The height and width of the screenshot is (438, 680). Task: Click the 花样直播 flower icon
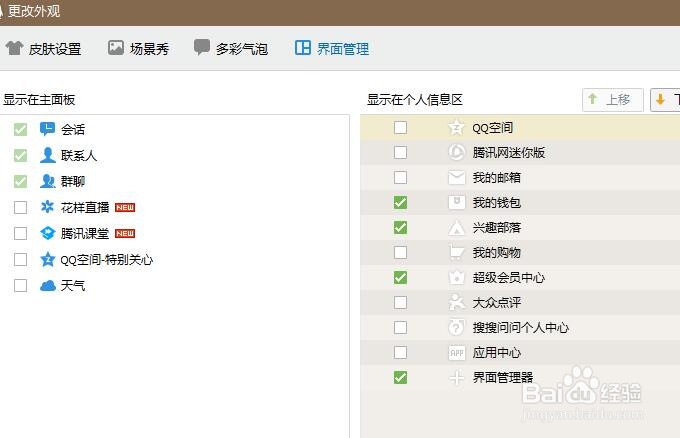[47, 207]
